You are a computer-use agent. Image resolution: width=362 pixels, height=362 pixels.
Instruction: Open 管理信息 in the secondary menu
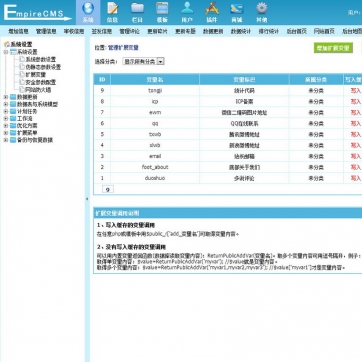(x=46, y=32)
